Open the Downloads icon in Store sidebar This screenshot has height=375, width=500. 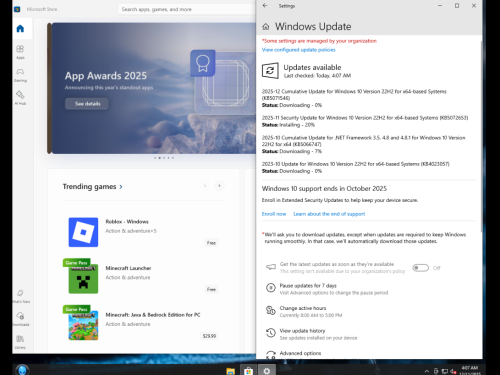(20, 318)
